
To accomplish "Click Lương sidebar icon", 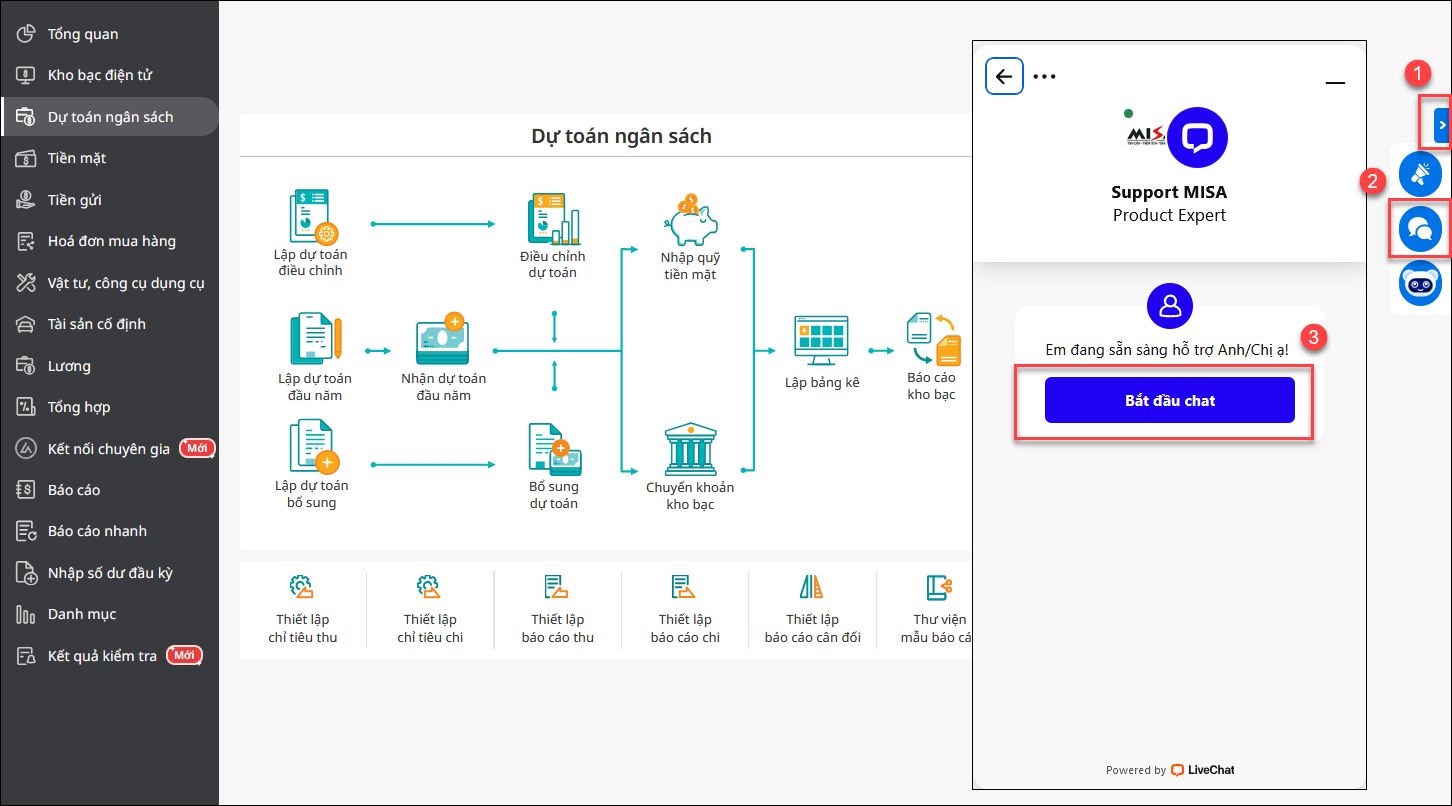I will [27, 366].
